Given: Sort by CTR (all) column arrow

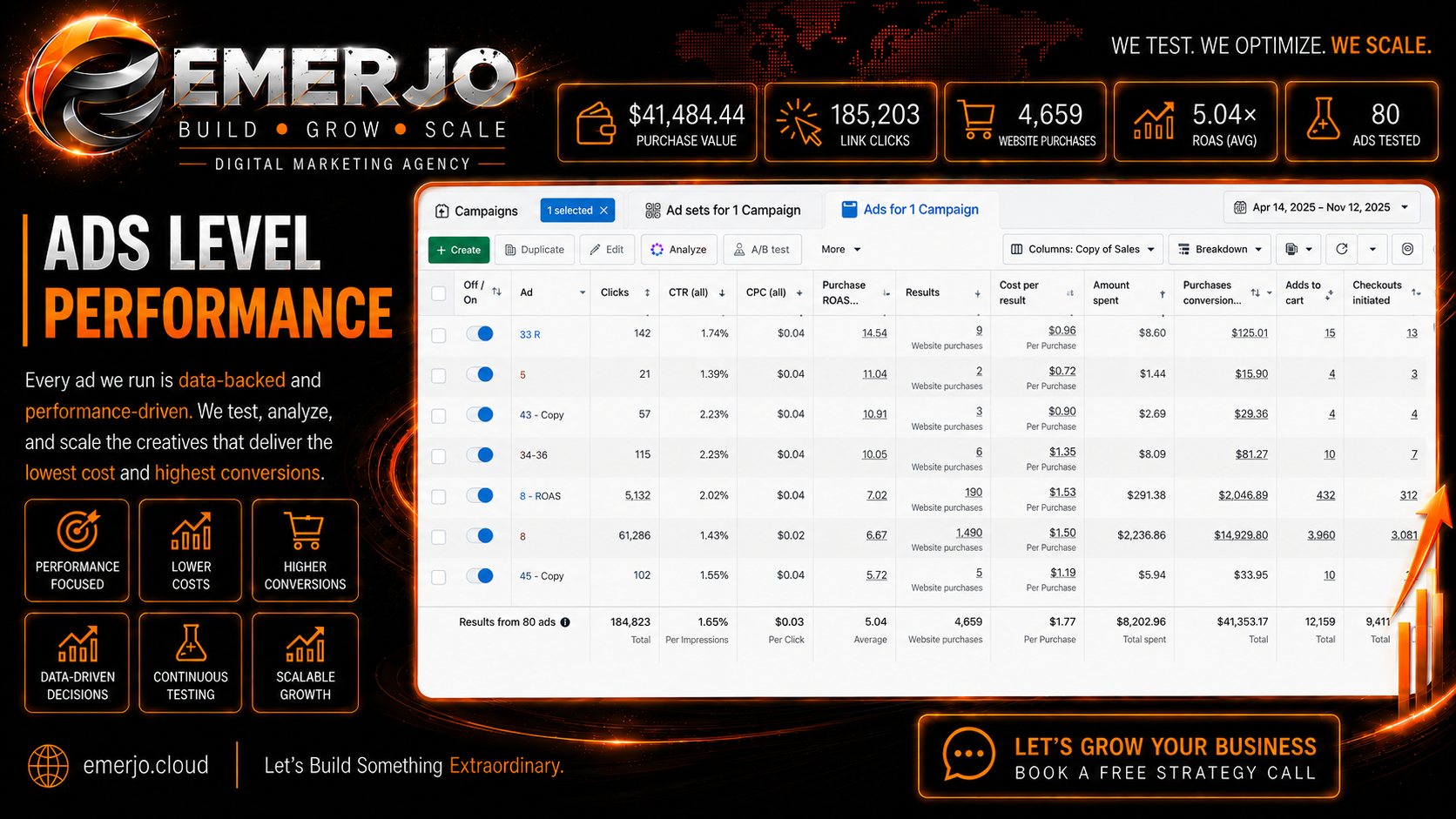Looking at the screenshot, I should 722,293.
